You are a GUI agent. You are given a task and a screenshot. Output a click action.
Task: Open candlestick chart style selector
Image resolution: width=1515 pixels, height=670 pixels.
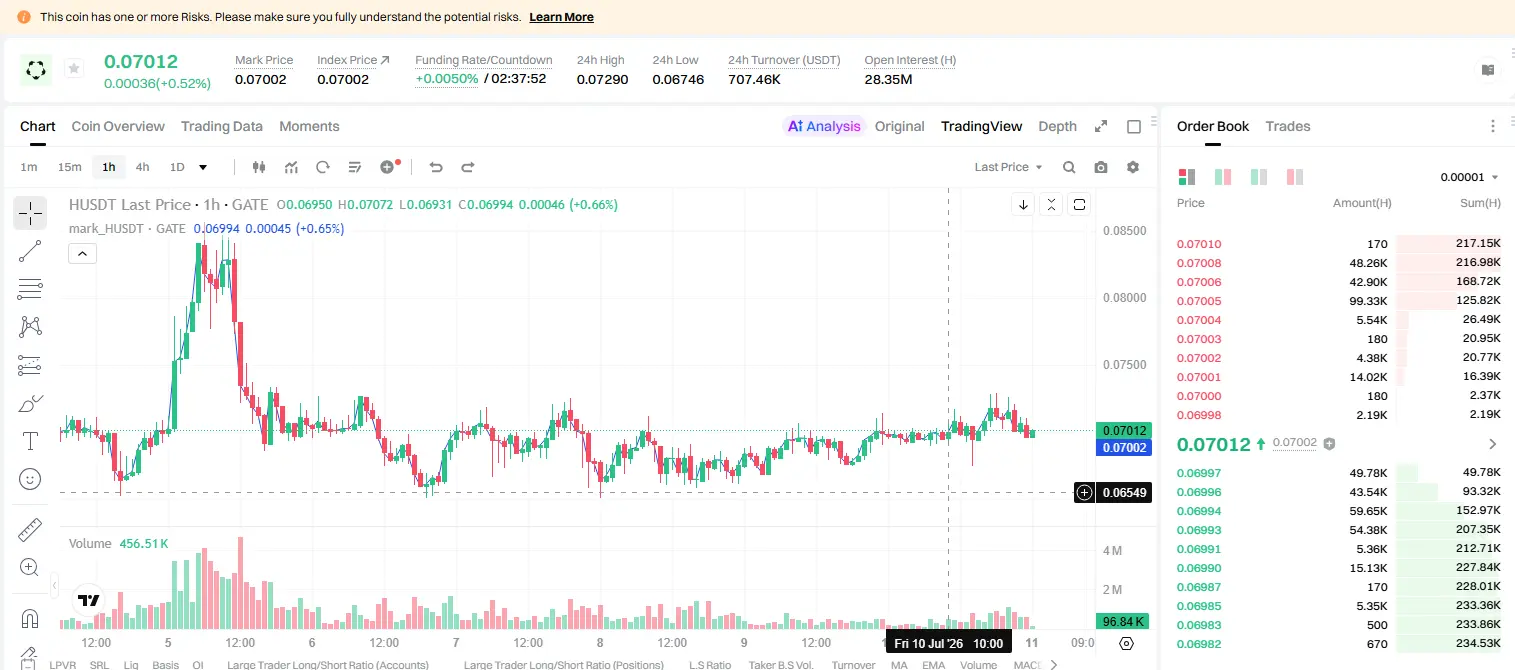point(259,167)
